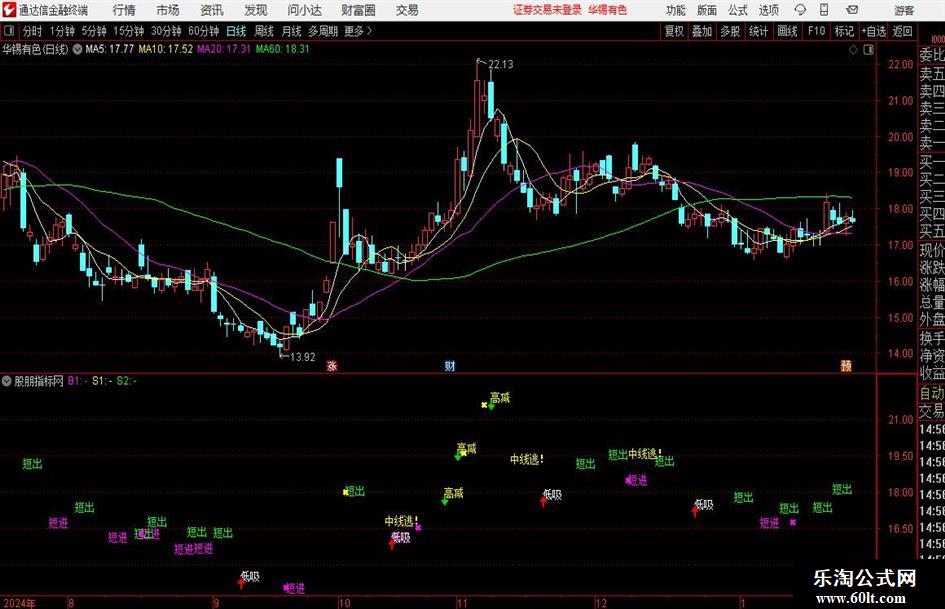Click the blue 财 marker on chart
The height and width of the screenshot is (609, 945).
click(x=450, y=365)
